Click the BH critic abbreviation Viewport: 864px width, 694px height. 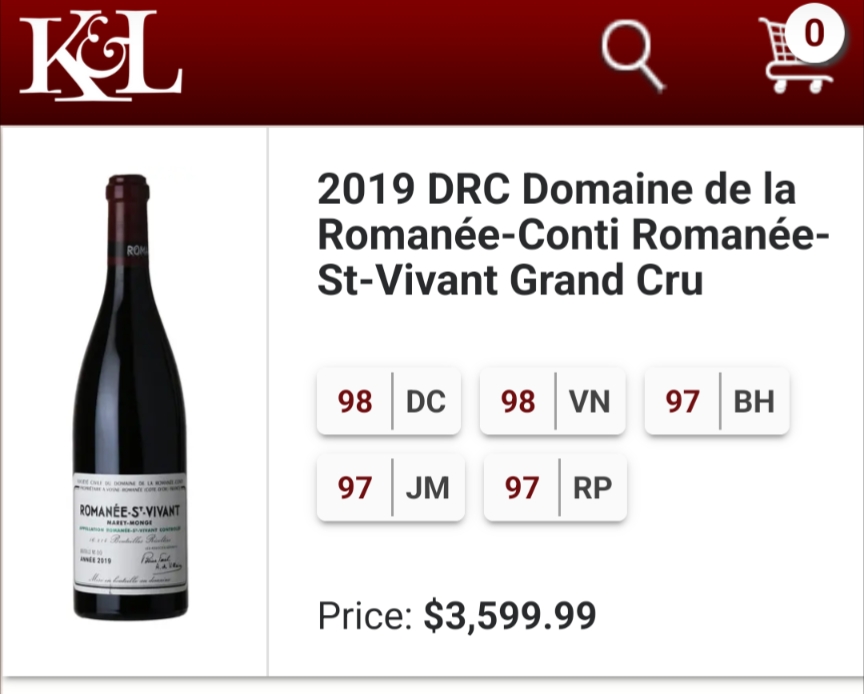754,402
